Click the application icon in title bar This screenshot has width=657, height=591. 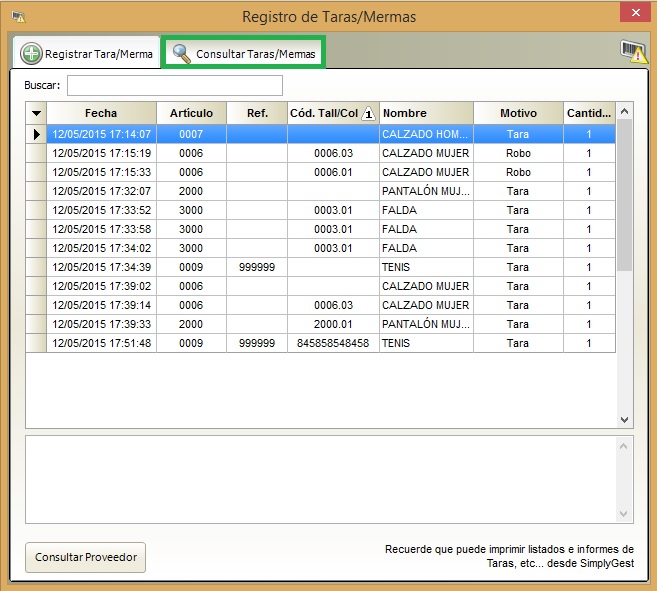pos(19,17)
